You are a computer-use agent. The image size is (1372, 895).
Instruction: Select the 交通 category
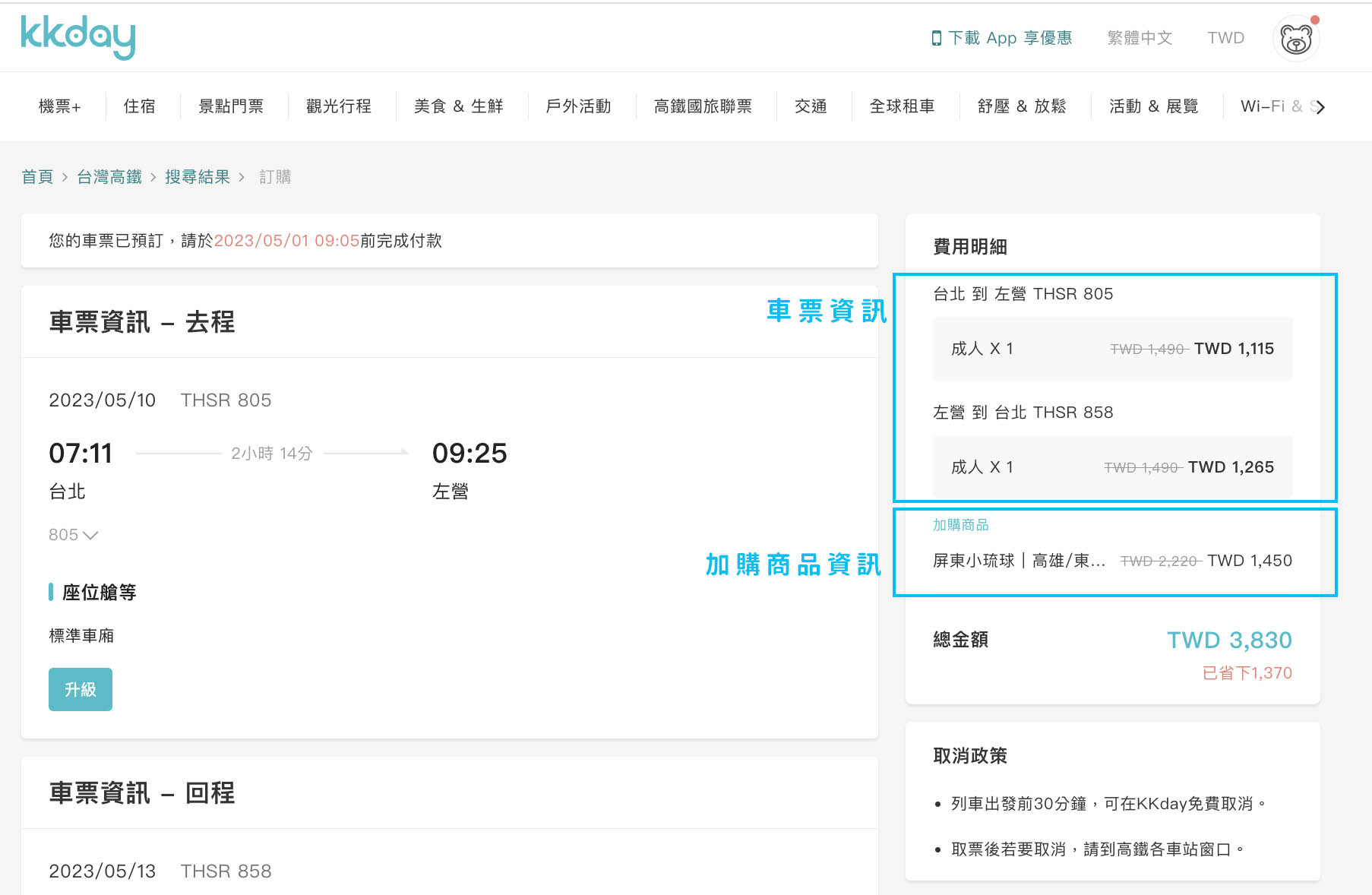click(x=811, y=106)
